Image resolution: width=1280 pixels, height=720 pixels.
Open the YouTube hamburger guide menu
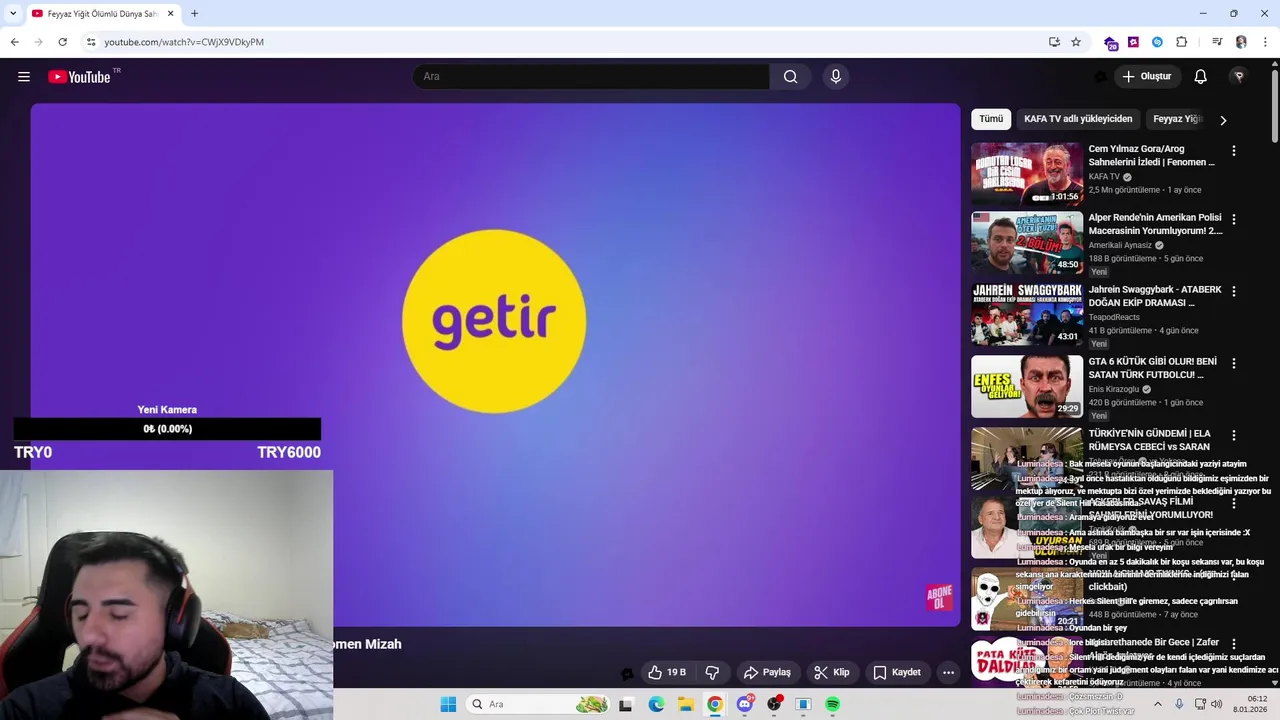(24, 77)
